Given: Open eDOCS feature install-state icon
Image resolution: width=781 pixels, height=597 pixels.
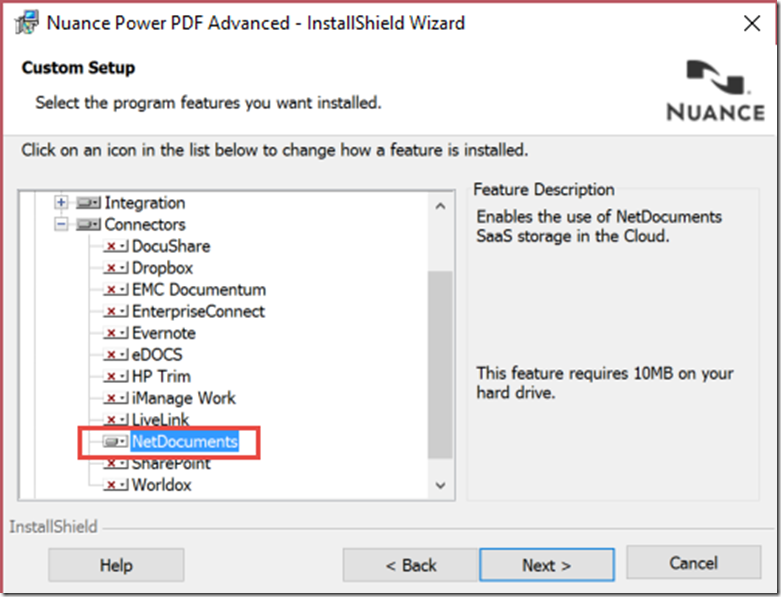Looking at the screenshot, I should (x=116, y=355).
